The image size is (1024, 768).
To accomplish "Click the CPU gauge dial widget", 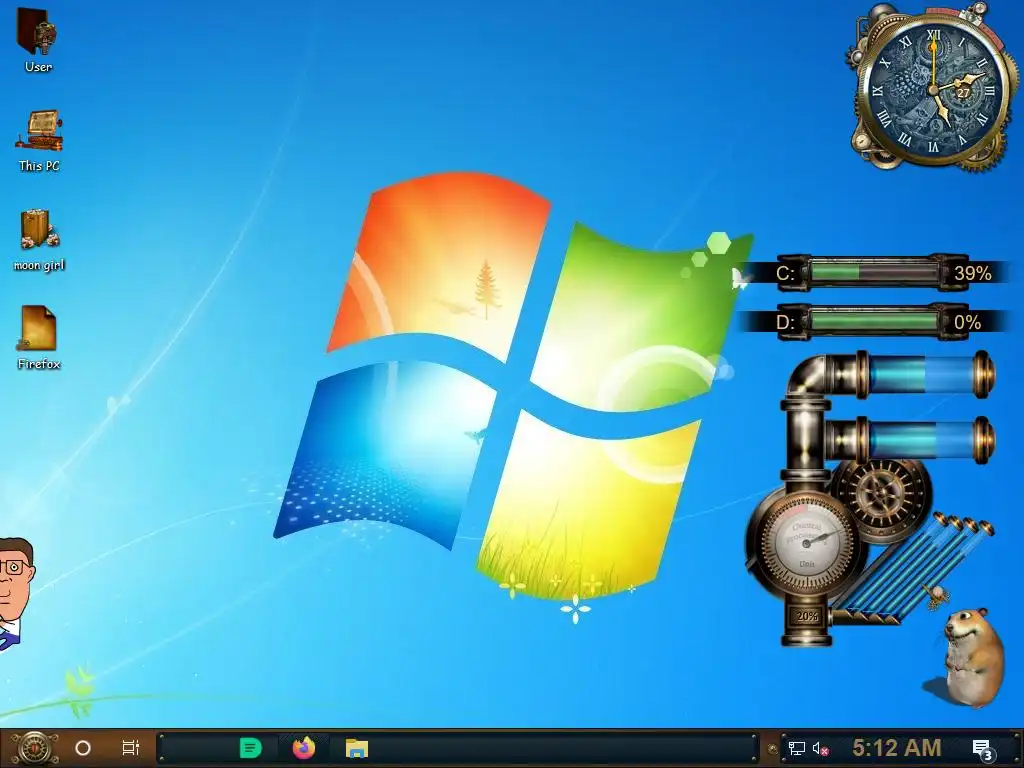I will 807,542.
